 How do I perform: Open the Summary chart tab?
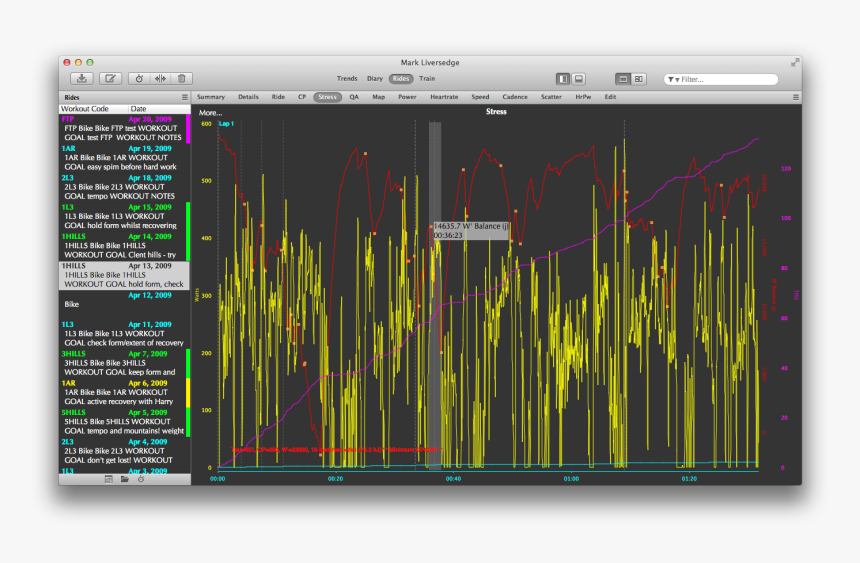tap(211, 97)
